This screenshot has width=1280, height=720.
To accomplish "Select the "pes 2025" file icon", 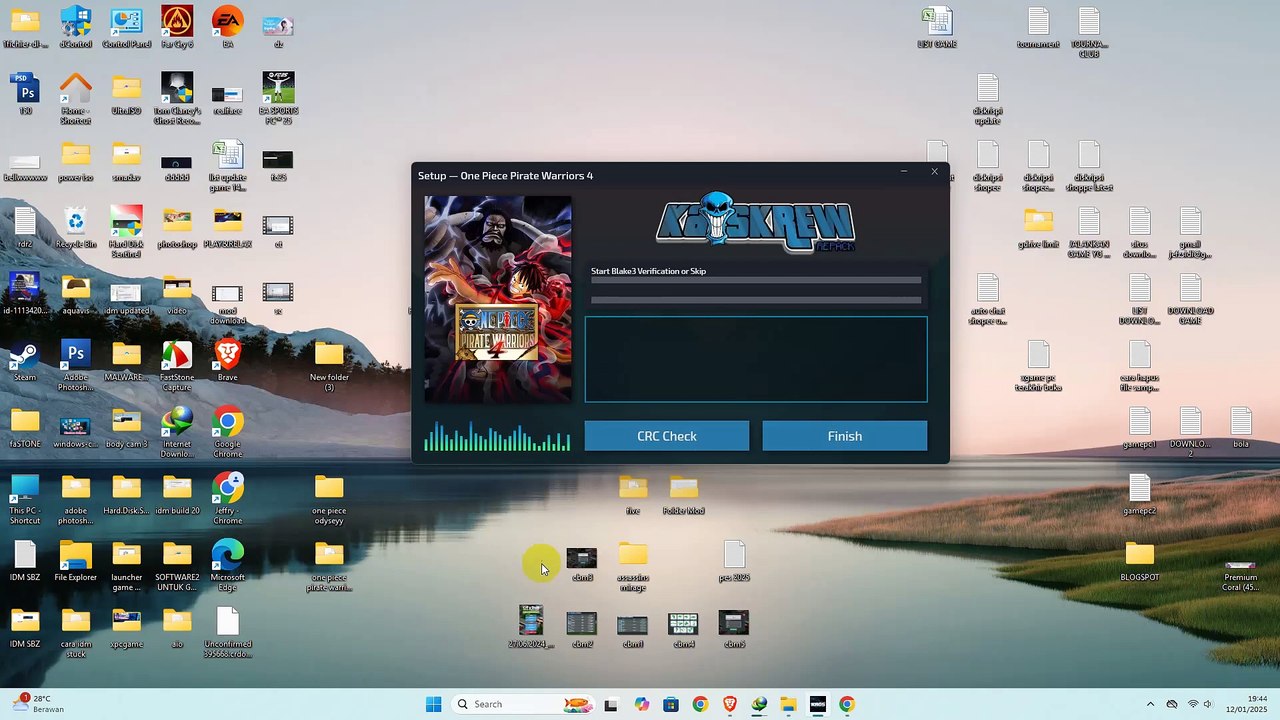I will pos(734,562).
